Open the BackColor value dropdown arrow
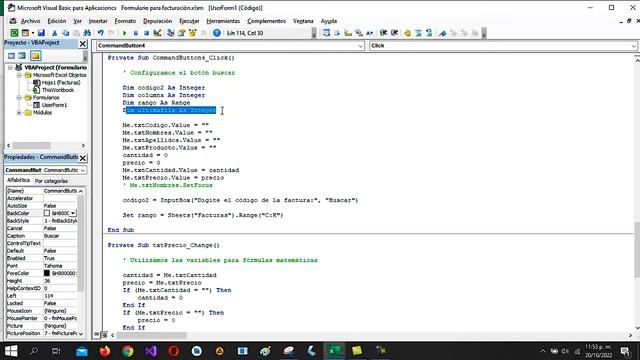640x360 pixels. (73, 213)
